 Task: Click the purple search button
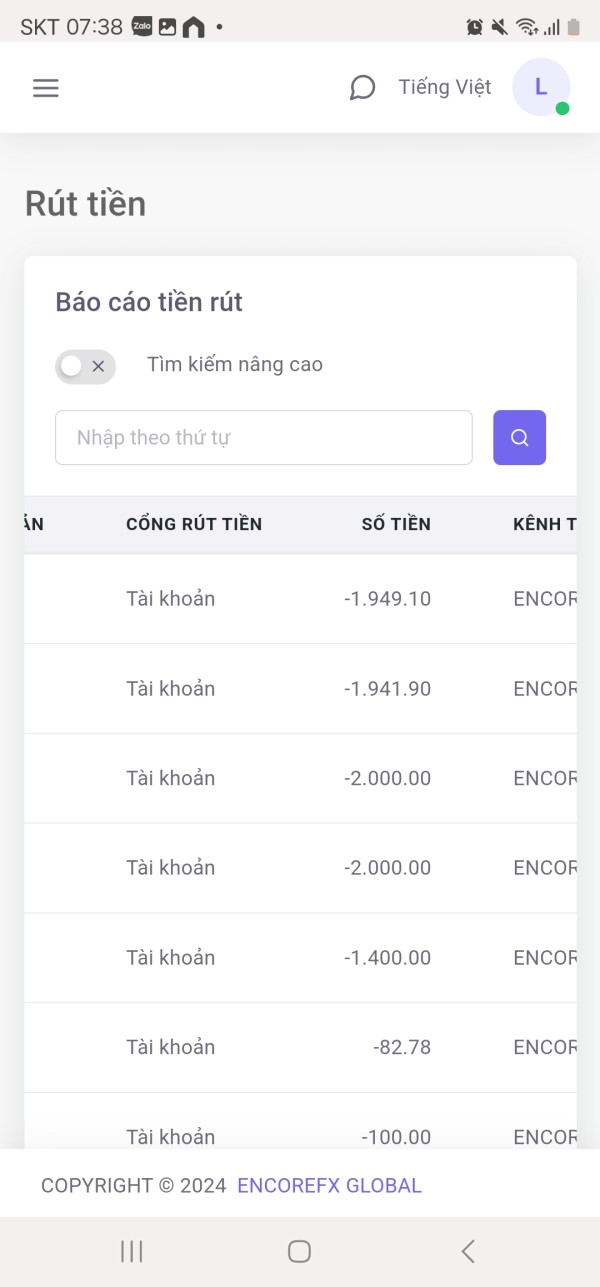(519, 438)
